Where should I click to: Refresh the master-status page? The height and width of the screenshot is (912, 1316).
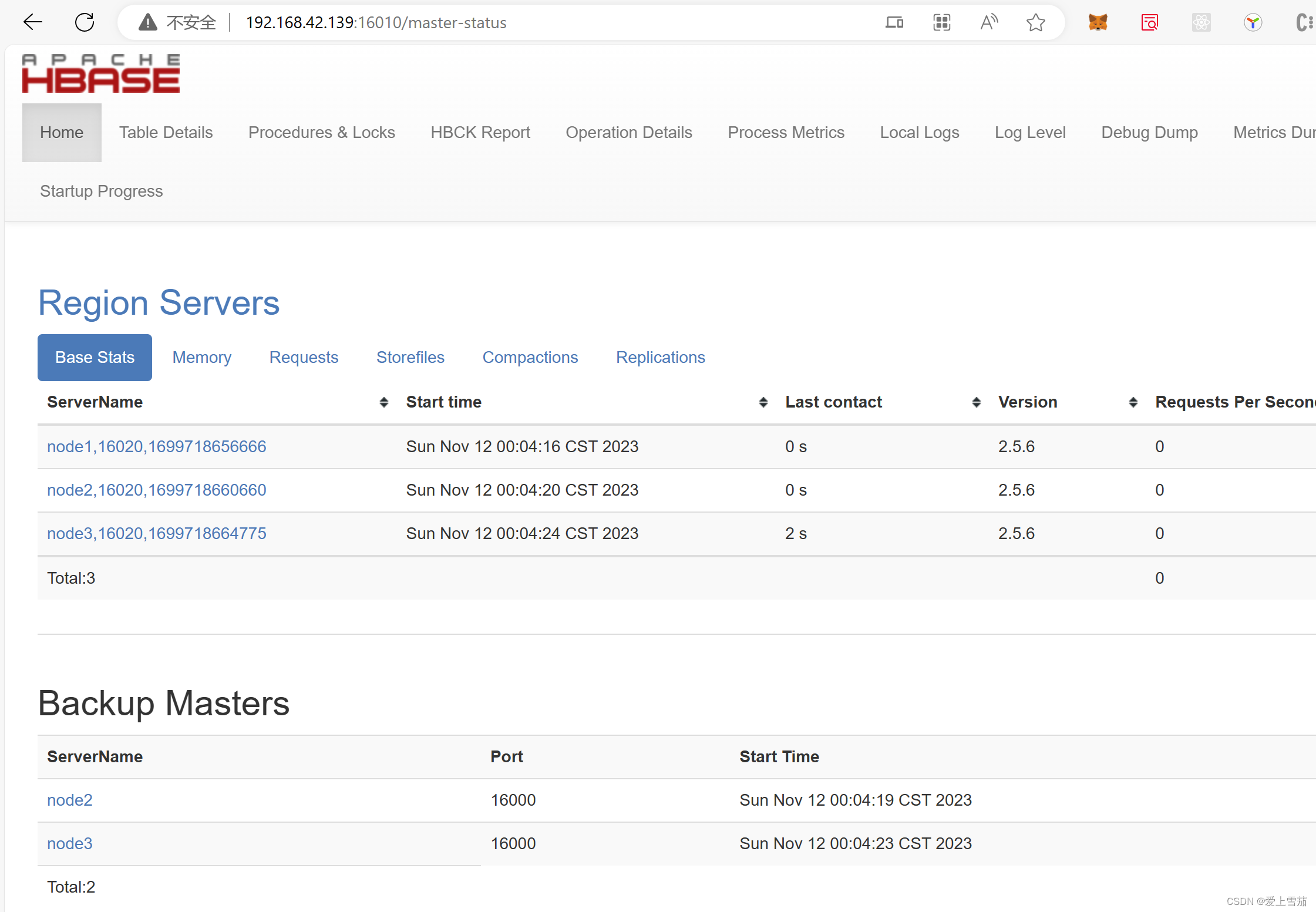pyautogui.click(x=85, y=22)
